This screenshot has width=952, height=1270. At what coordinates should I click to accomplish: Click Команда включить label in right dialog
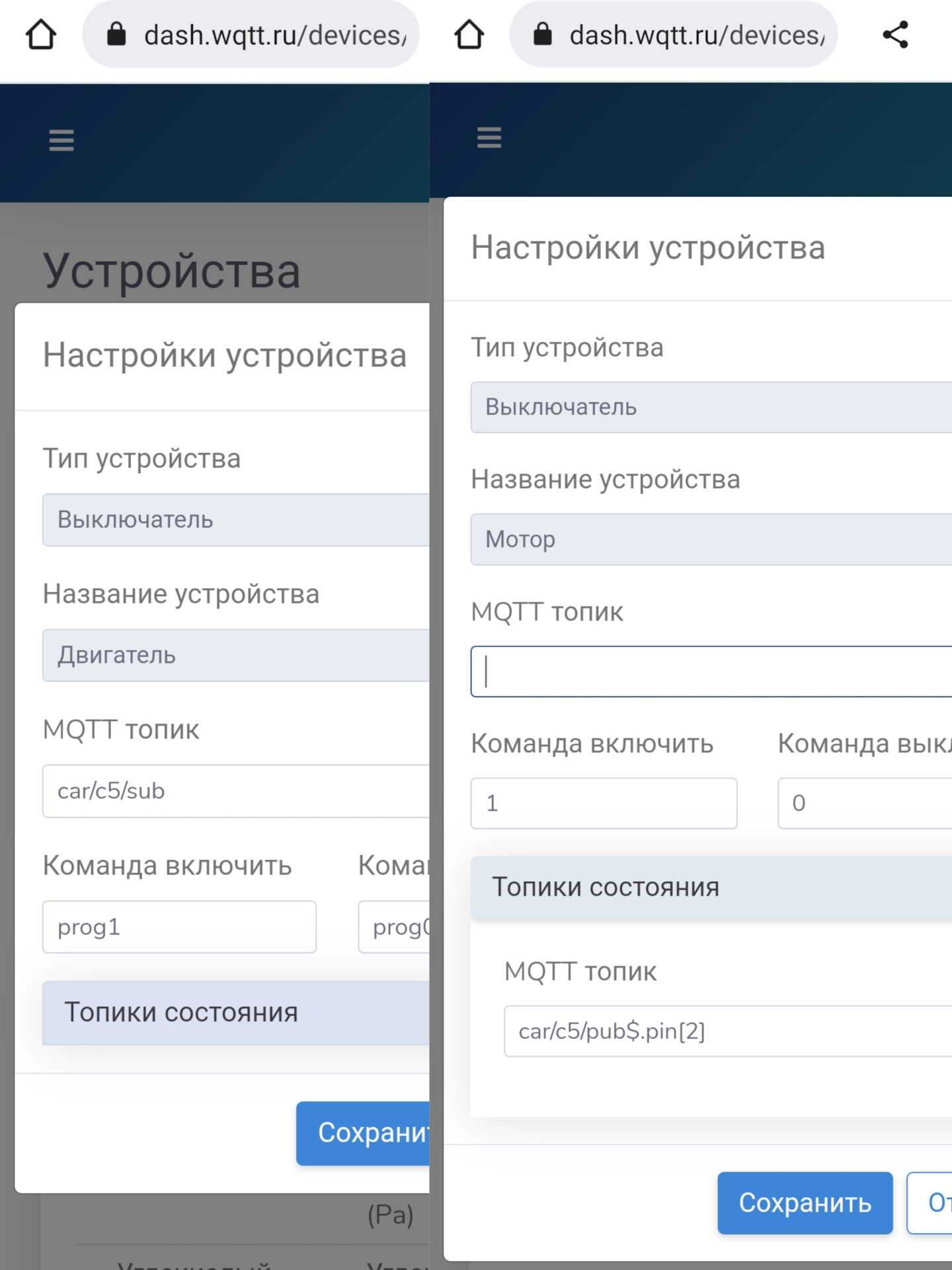[x=592, y=743]
